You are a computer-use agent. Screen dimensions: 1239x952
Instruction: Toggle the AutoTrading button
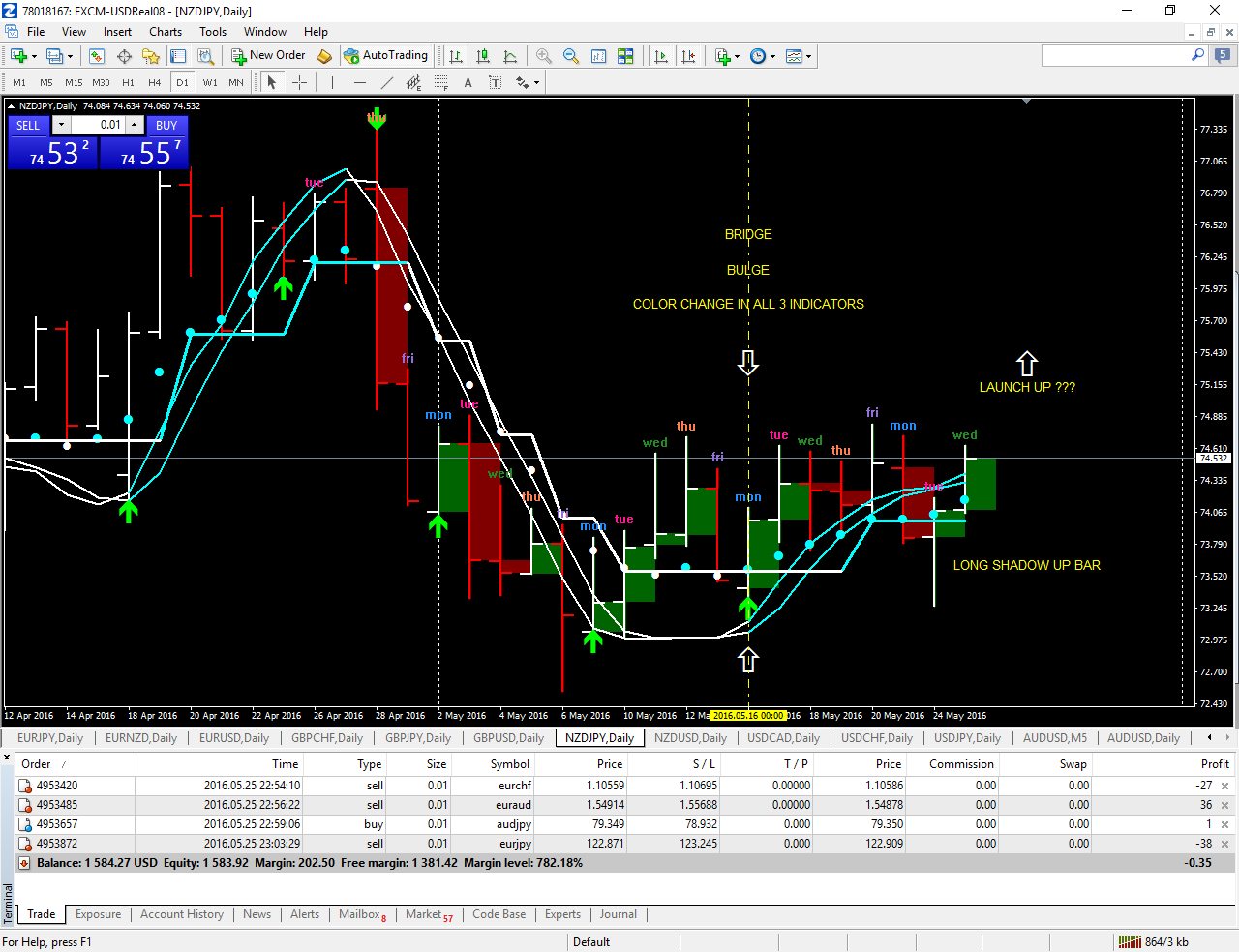(x=385, y=56)
